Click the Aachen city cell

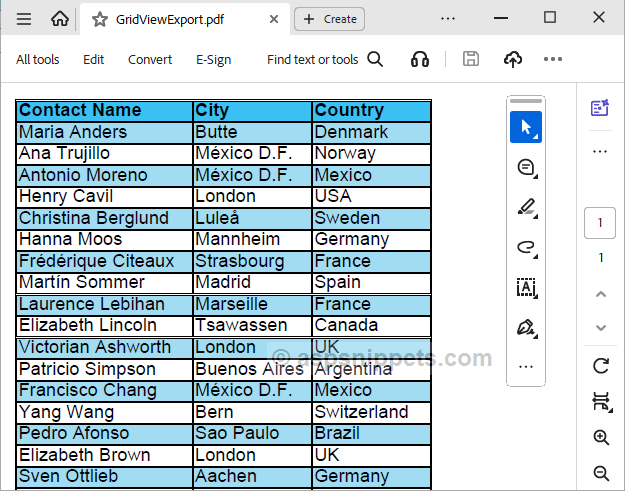(252, 477)
